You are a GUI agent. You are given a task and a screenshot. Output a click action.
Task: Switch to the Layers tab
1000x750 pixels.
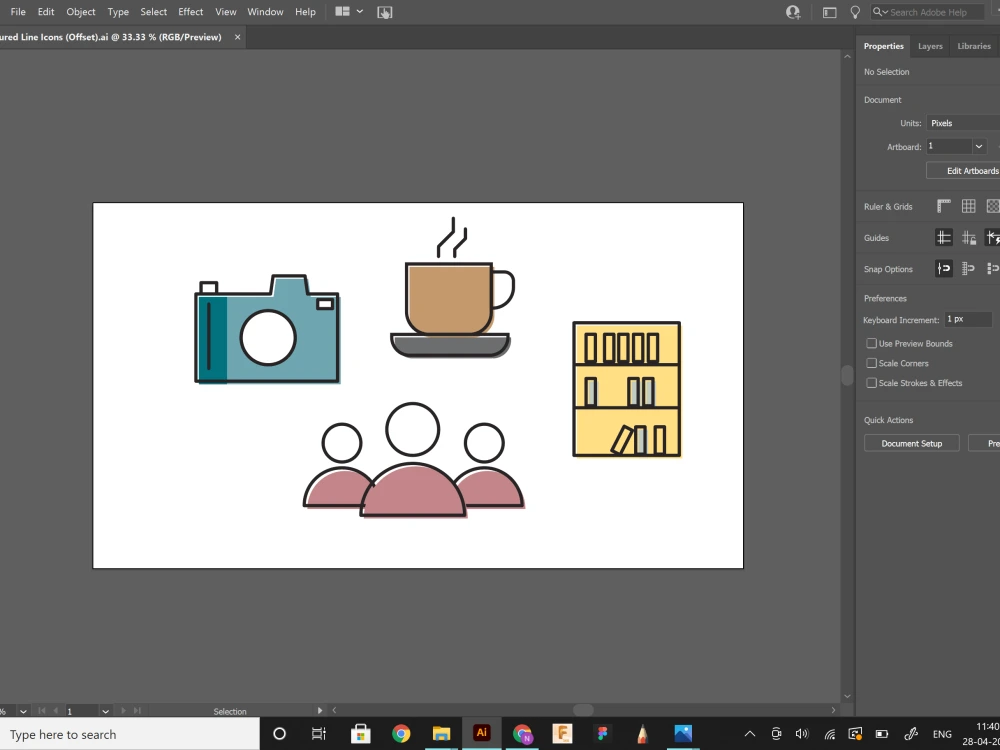(930, 46)
